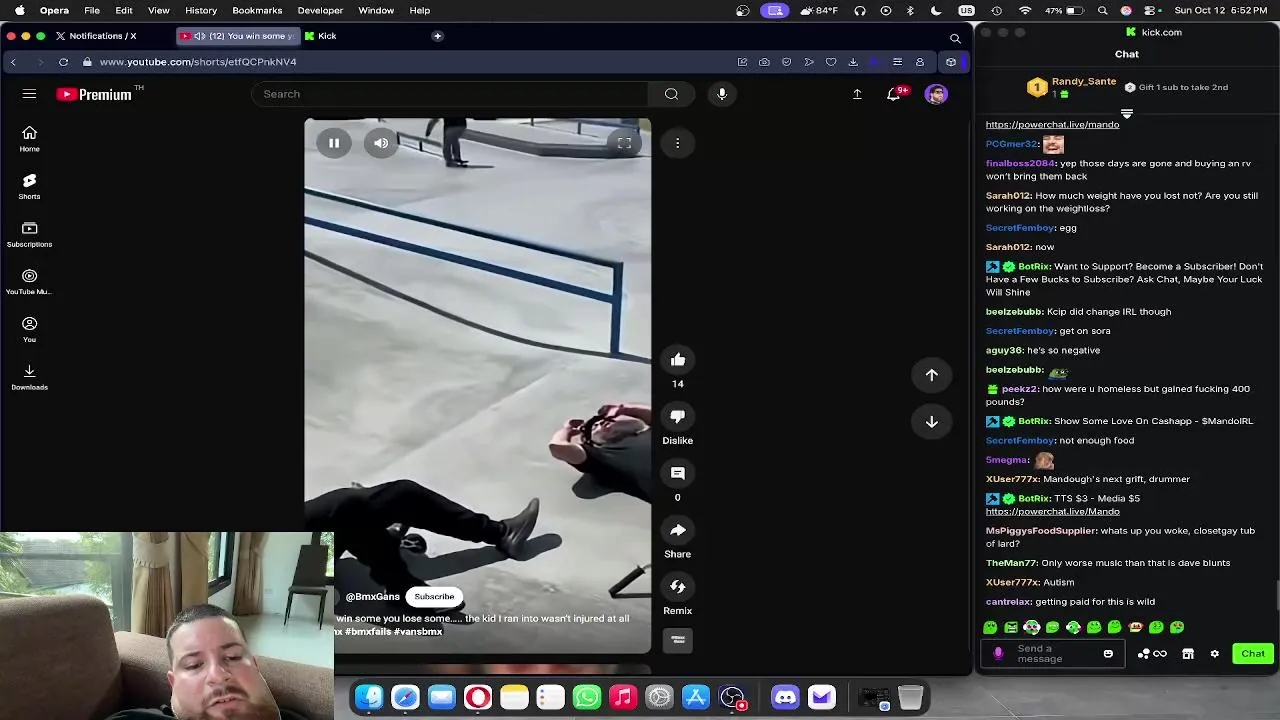Open Kick chat settings gear
The height and width of the screenshot is (720, 1280).
pyautogui.click(x=1214, y=654)
